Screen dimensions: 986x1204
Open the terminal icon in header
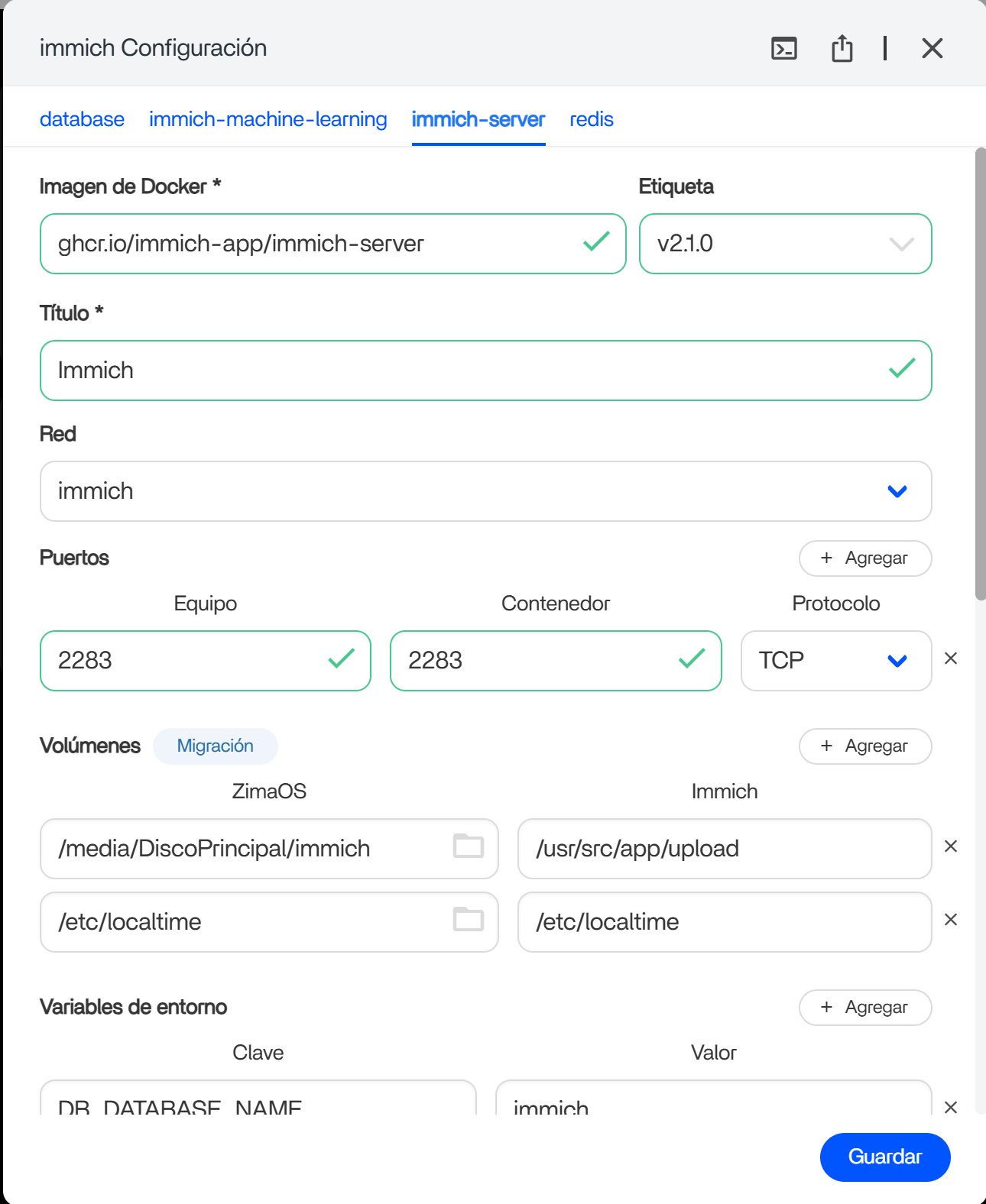[783, 49]
